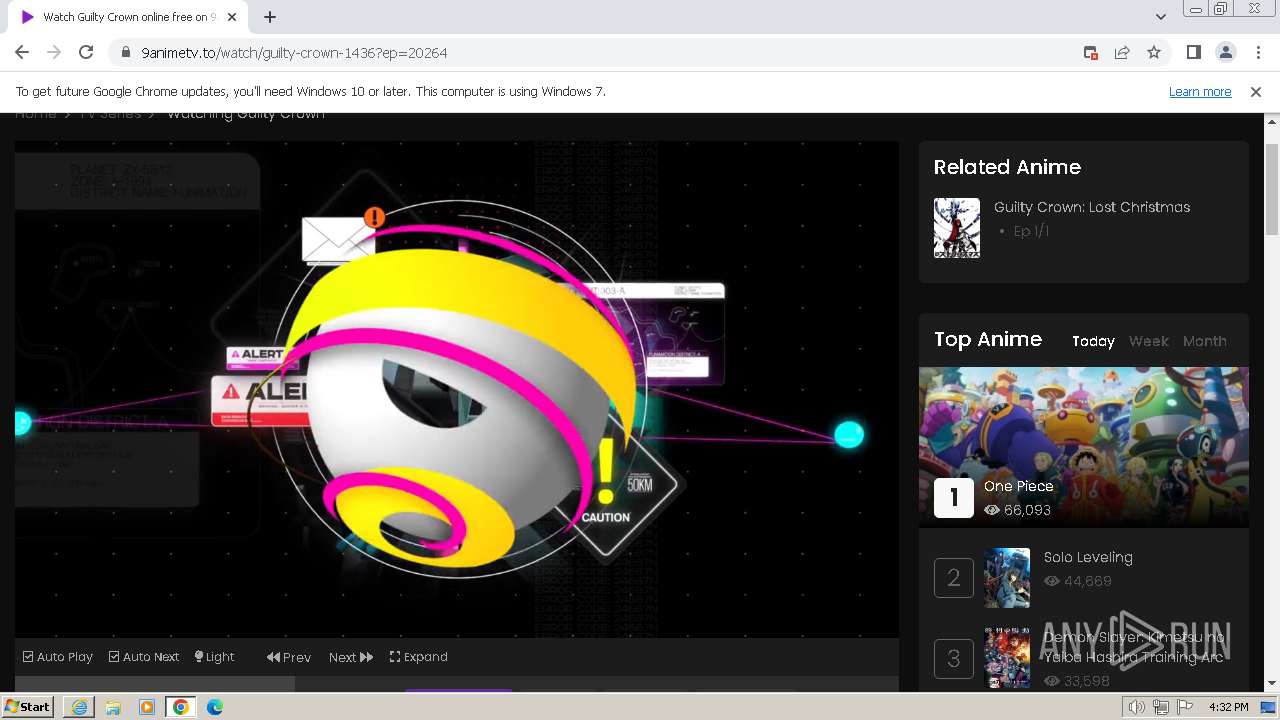
Task: Dismiss the Chrome update notification bar
Action: (x=1256, y=91)
